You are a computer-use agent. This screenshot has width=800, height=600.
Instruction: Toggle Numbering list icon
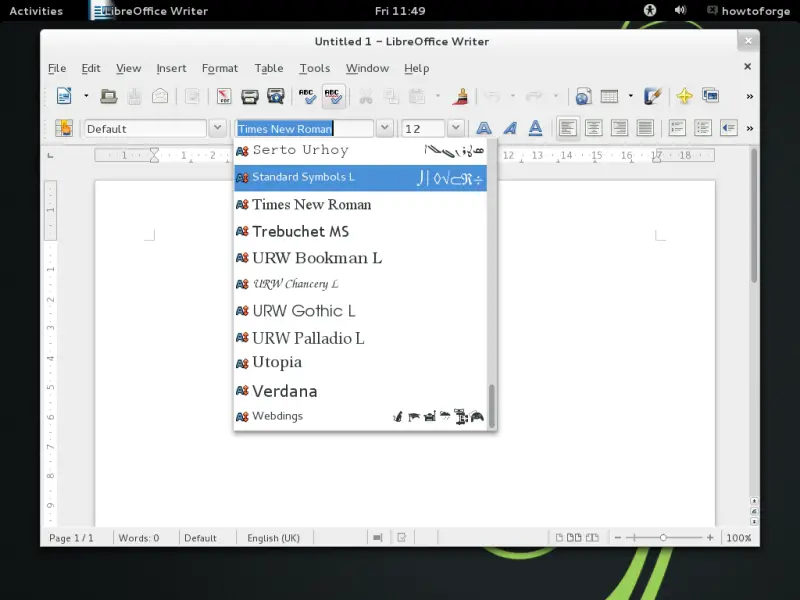coord(677,128)
